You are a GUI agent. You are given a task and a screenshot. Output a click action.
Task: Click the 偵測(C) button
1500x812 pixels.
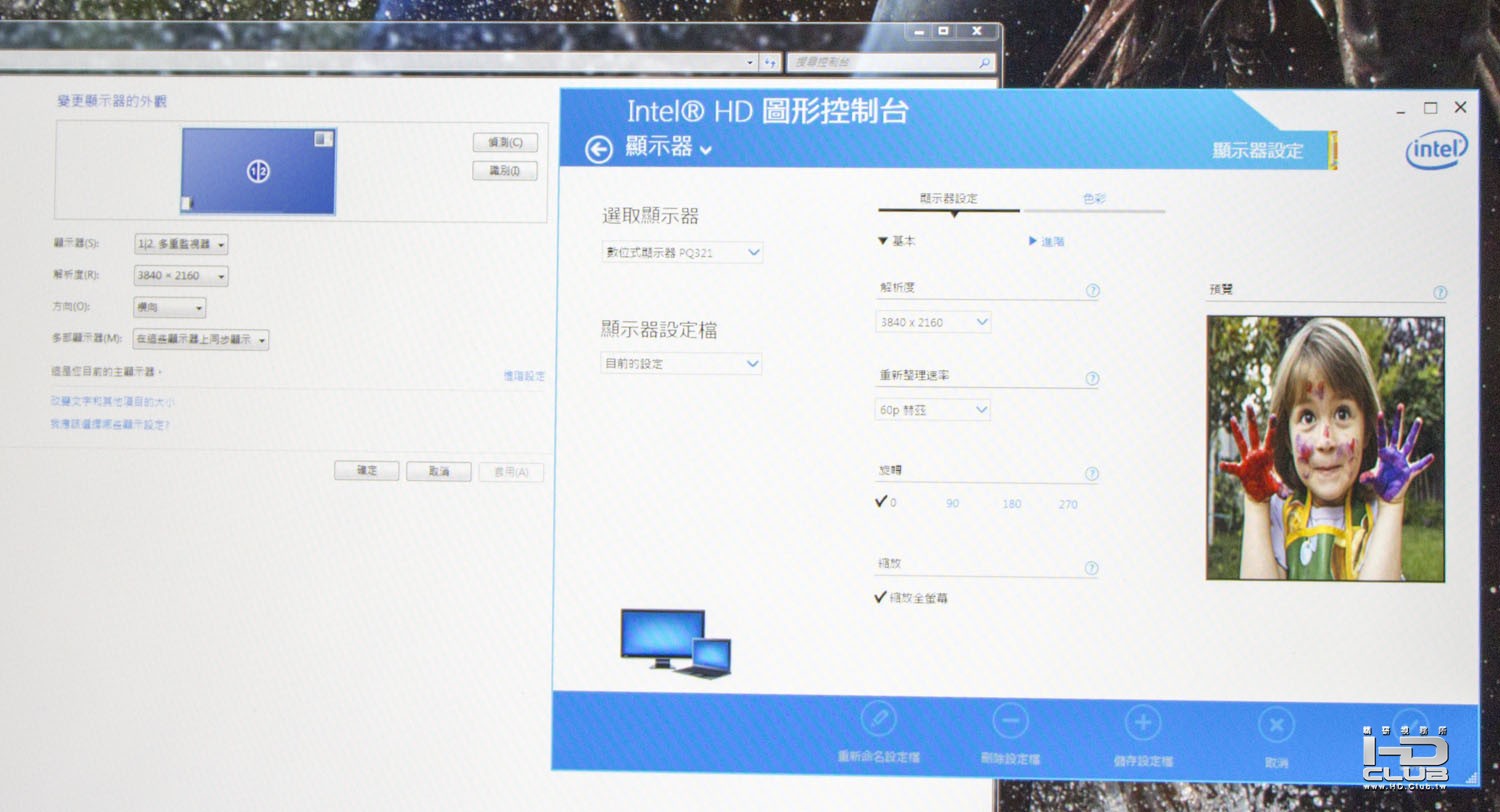pos(505,143)
